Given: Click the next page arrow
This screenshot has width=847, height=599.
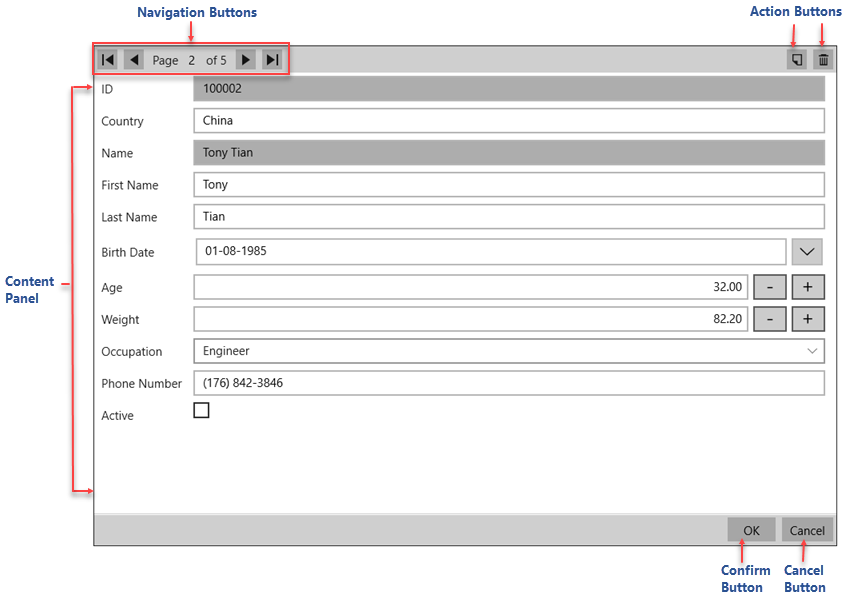Looking at the screenshot, I should click(x=246, y=60).
